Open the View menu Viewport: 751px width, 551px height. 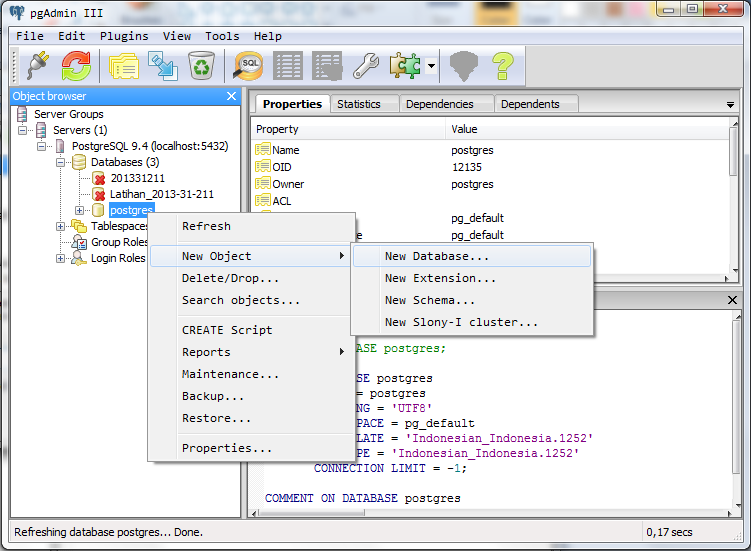point(177,36)
